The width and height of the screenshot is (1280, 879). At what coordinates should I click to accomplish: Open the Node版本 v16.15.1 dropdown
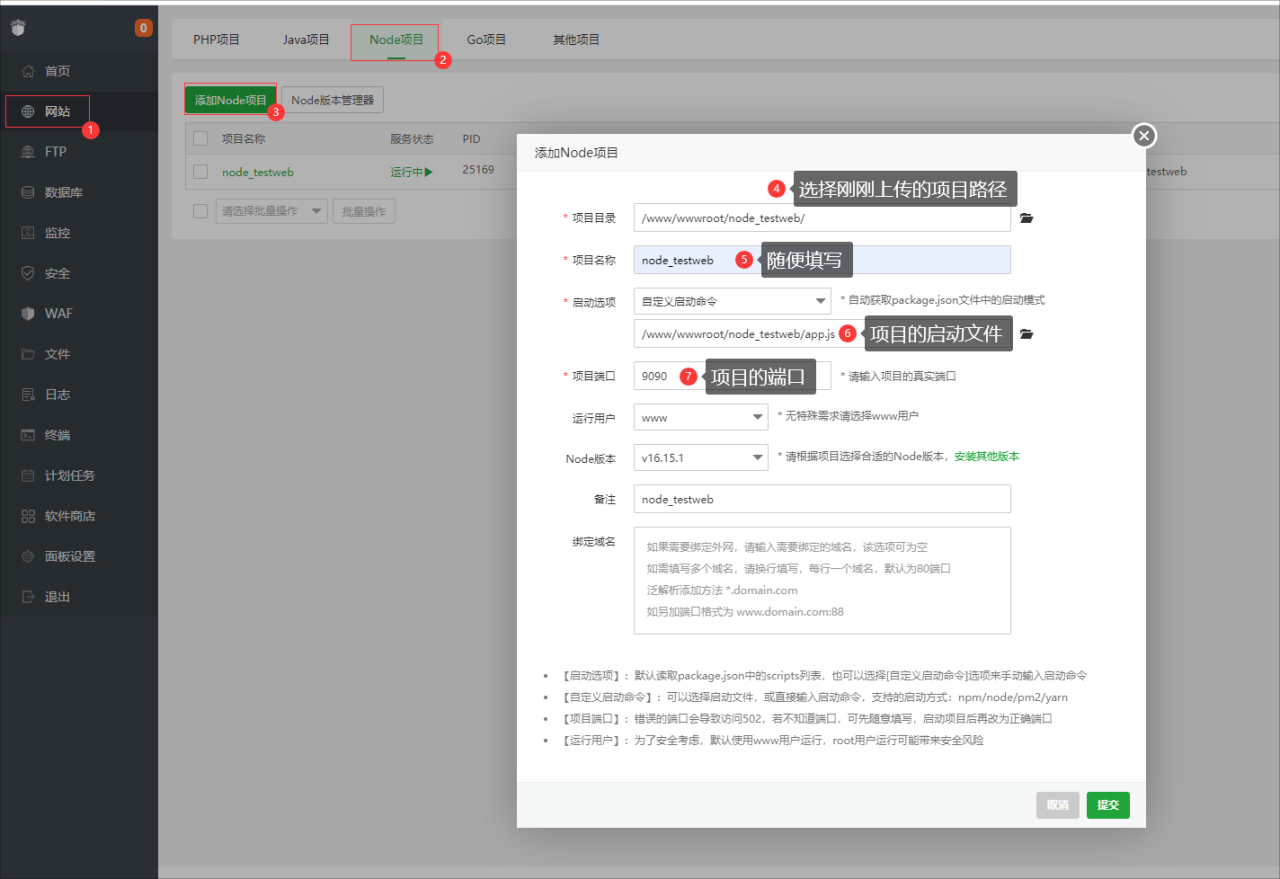700,457
